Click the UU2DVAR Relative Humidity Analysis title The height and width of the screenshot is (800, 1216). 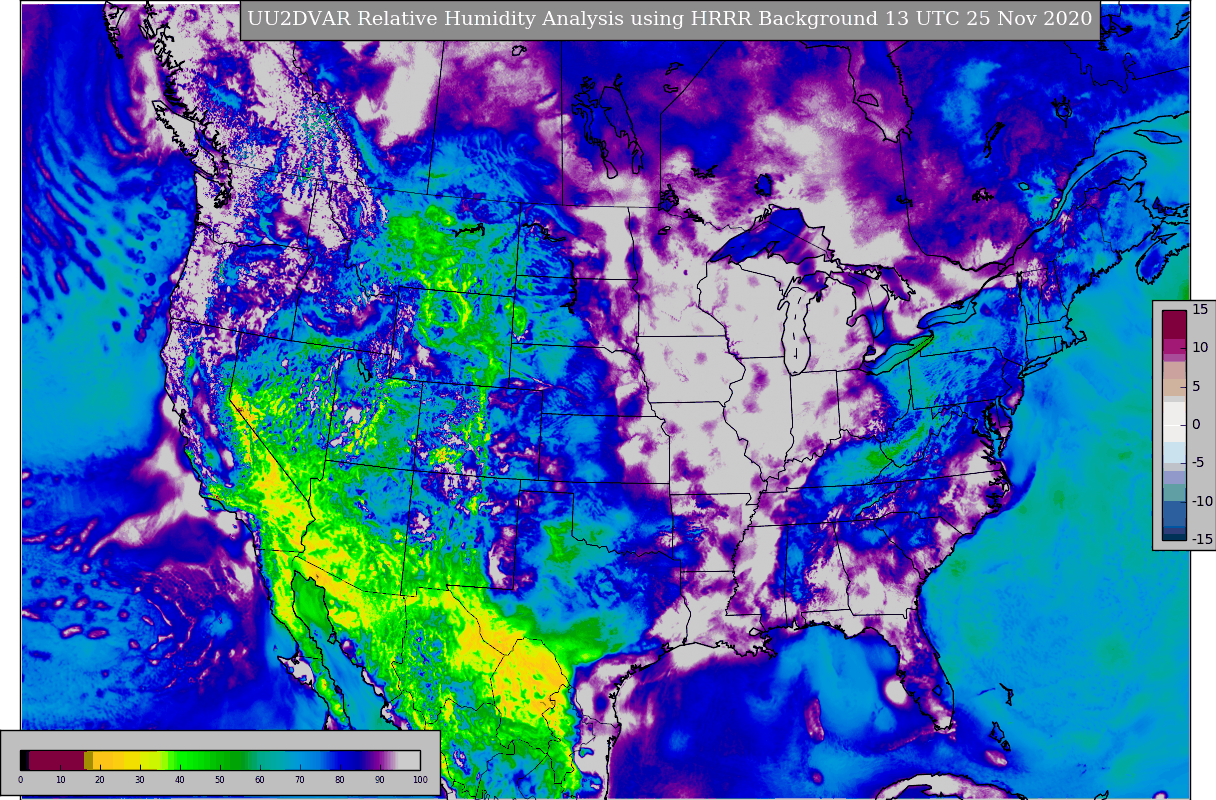670,19
